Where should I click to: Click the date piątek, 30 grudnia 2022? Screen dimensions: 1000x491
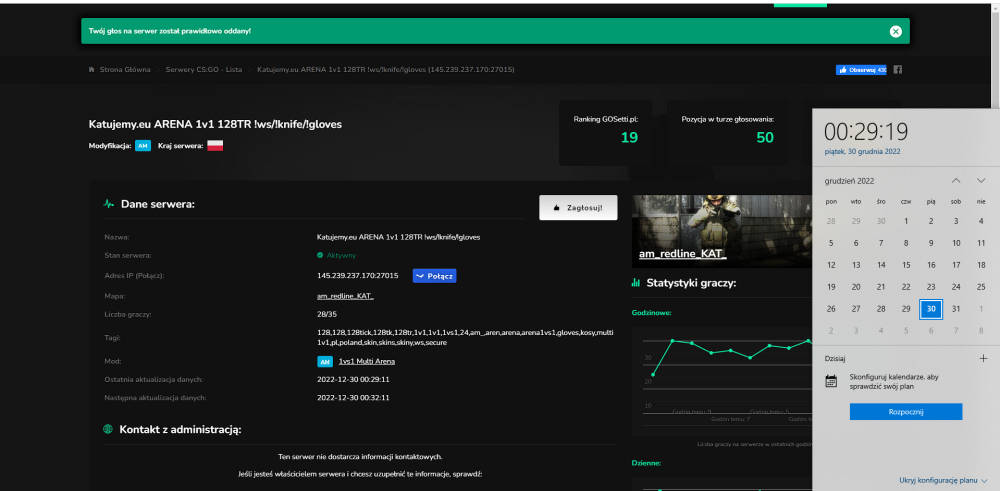click(862, 152)
